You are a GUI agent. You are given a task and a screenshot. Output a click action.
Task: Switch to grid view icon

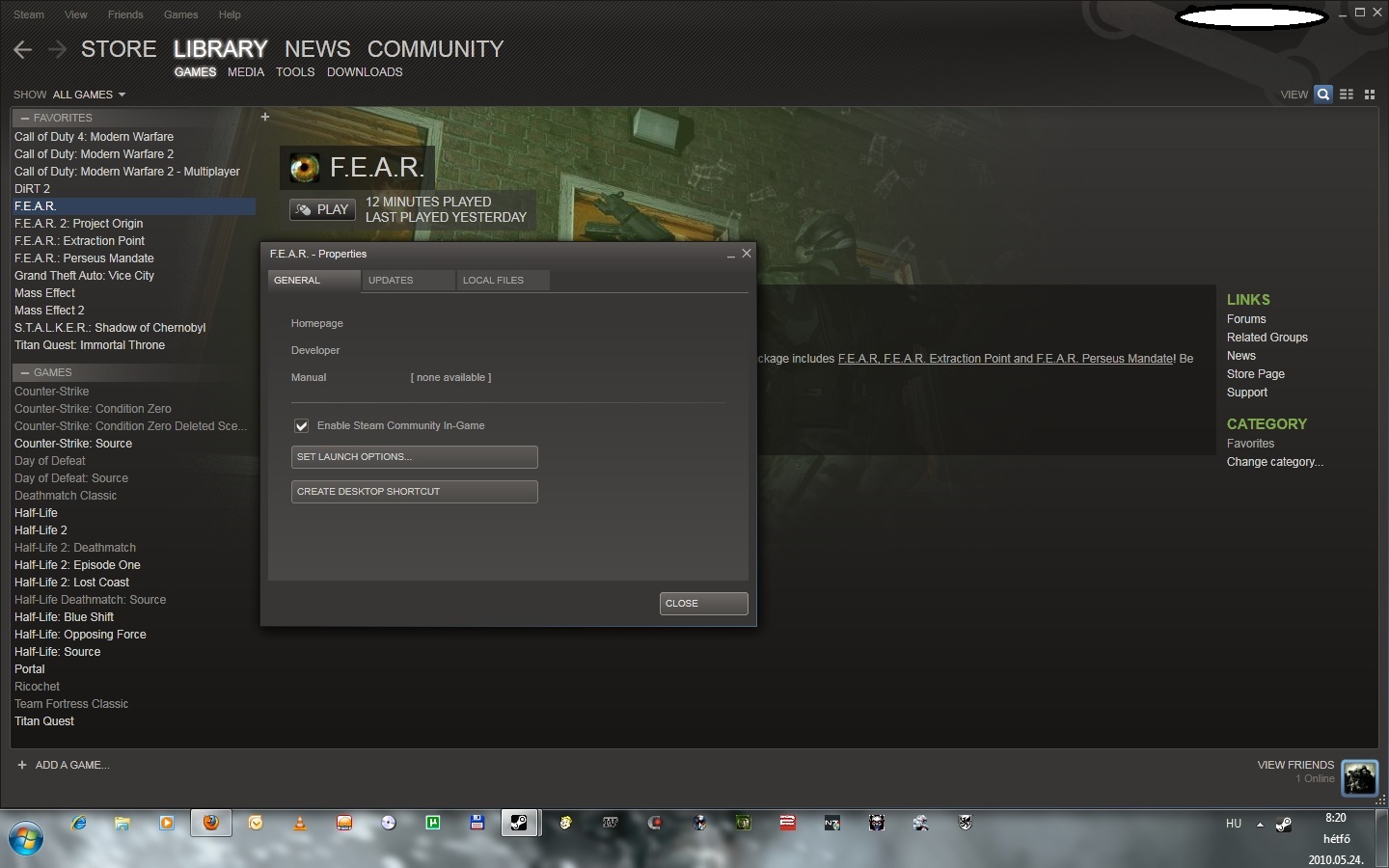[x=1369, y=94]
